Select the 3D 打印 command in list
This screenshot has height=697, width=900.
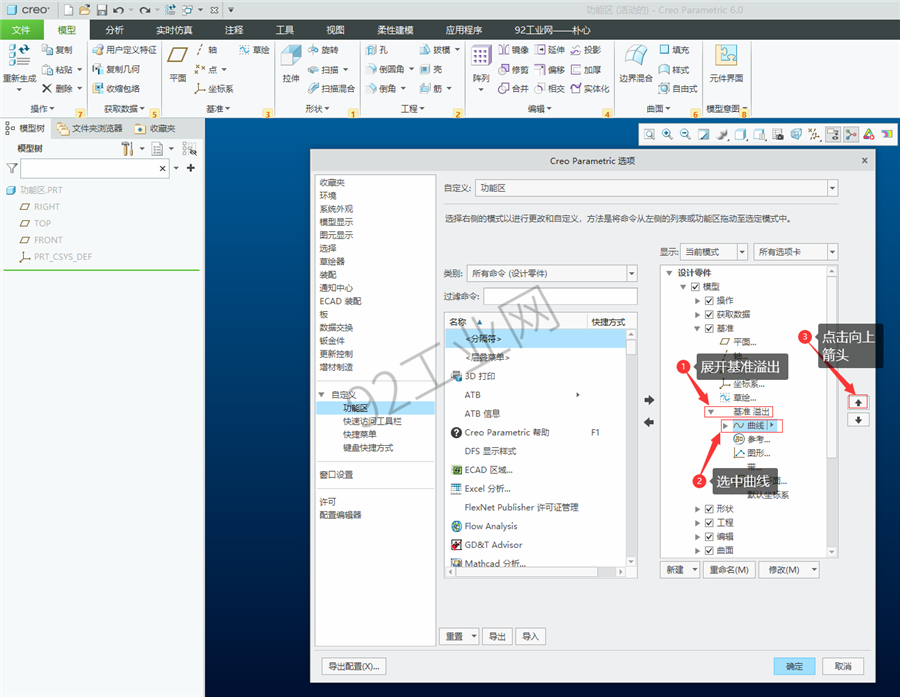coord(479,376)
